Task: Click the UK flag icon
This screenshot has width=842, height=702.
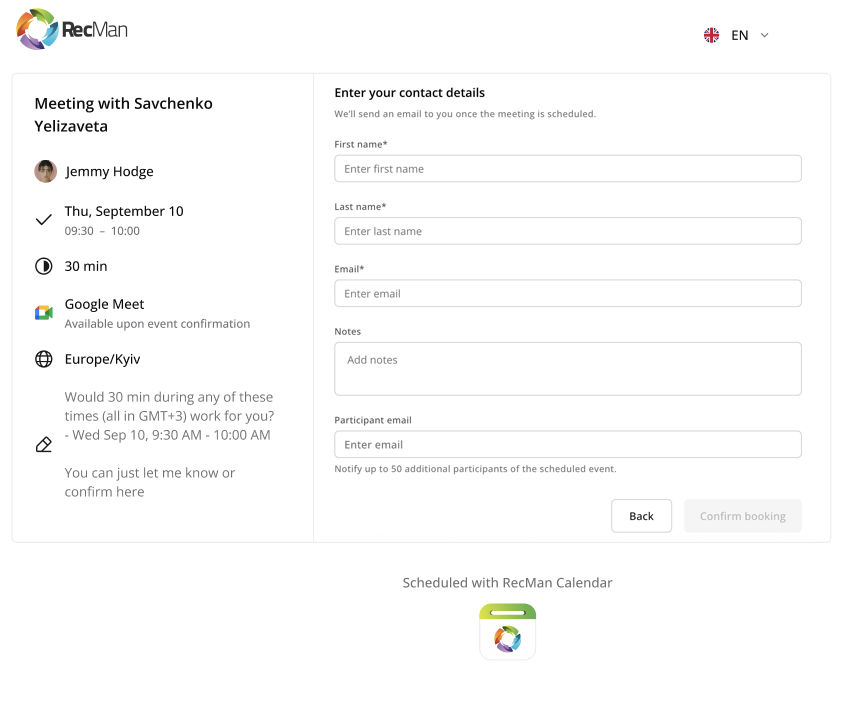Action: pos(712,35)
